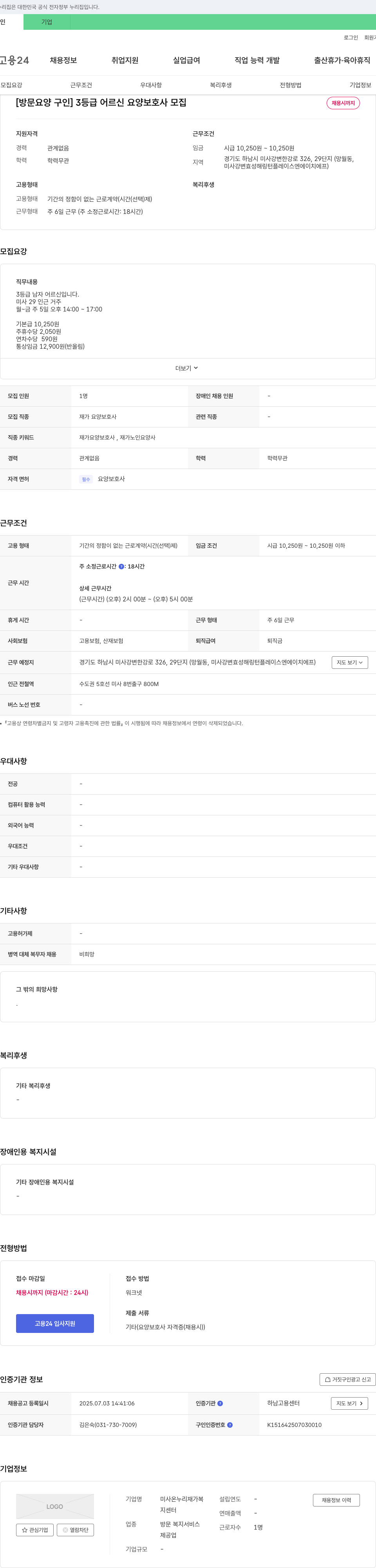
Task: Open 지도 보기 for 하남고용센터
Action: tap(350, 1403)
